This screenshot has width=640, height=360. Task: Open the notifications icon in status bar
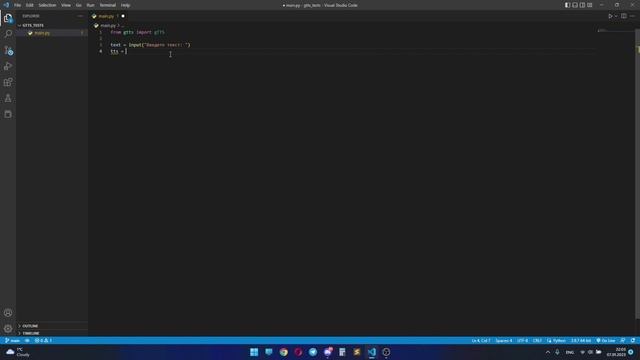coord(633,340)
